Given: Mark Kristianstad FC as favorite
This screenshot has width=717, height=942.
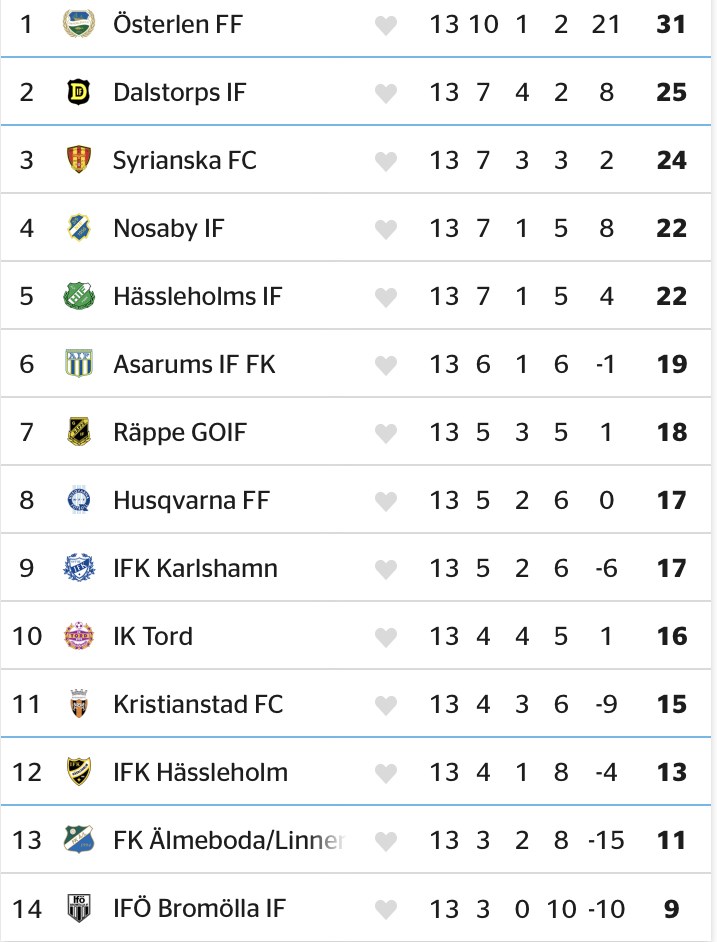Looking at the screenshot, I should [x=386, y=705].
